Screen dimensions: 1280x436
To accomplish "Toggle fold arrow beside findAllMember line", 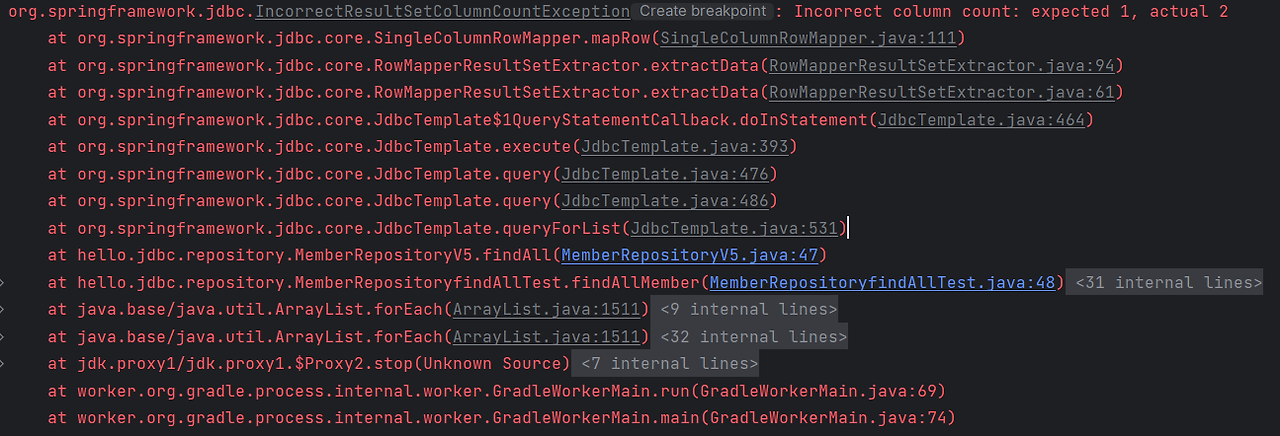I will (4, 282).
